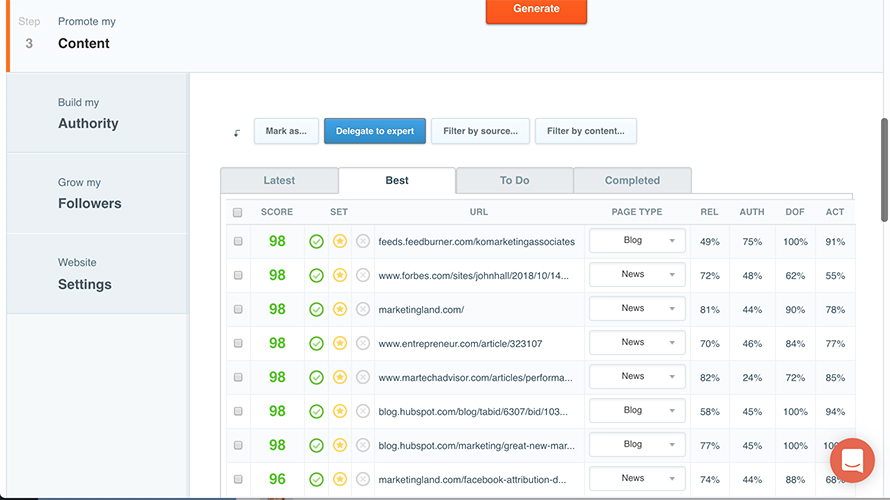Click green checkmark for feeds.feedburner.com row
This screenshot has height=500, width=890.
pyautogui.click(x=316, y=242)
